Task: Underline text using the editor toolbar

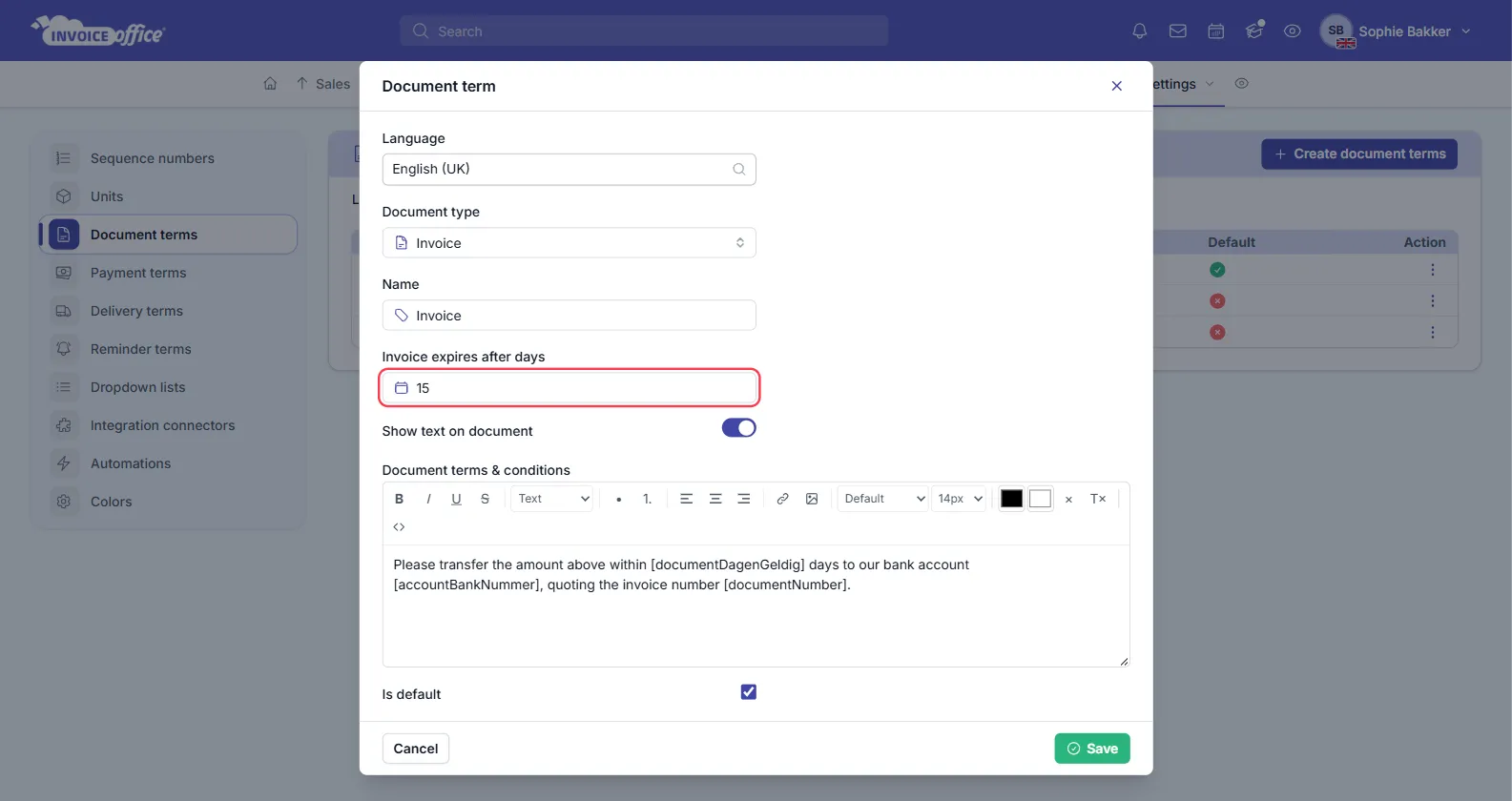Action: coord(457,499)
